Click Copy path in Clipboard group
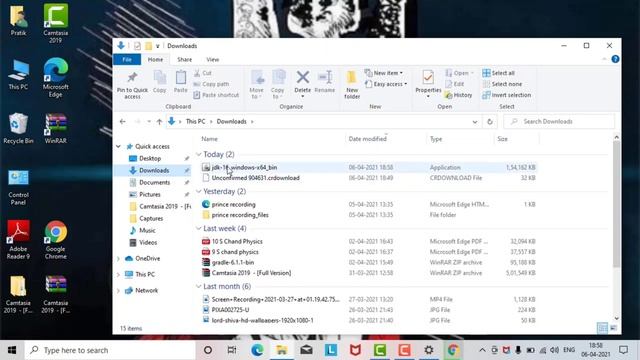Image resolution: width=640 pixels, height=360 pixels. 211,84
